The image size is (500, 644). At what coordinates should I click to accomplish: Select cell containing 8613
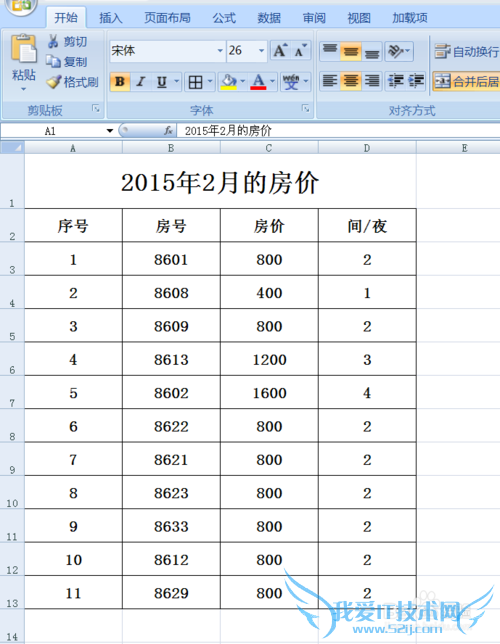(x=171, y=359)
